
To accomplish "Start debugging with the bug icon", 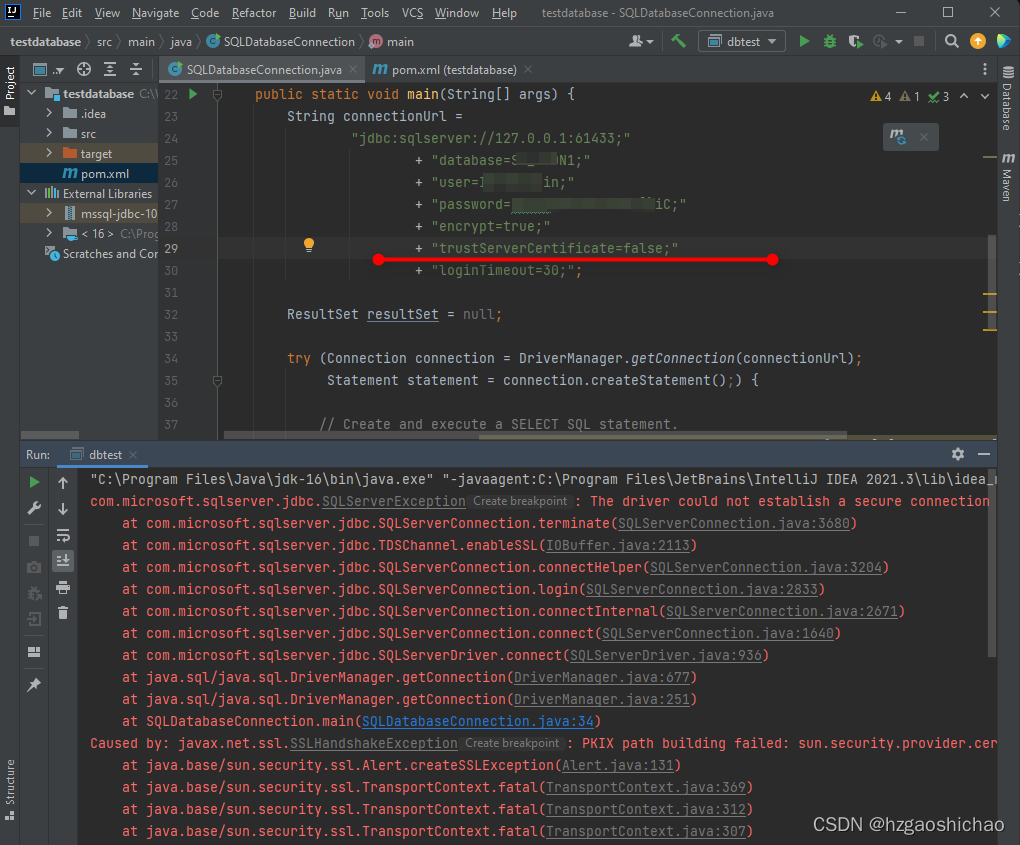I will pos(829,42).
